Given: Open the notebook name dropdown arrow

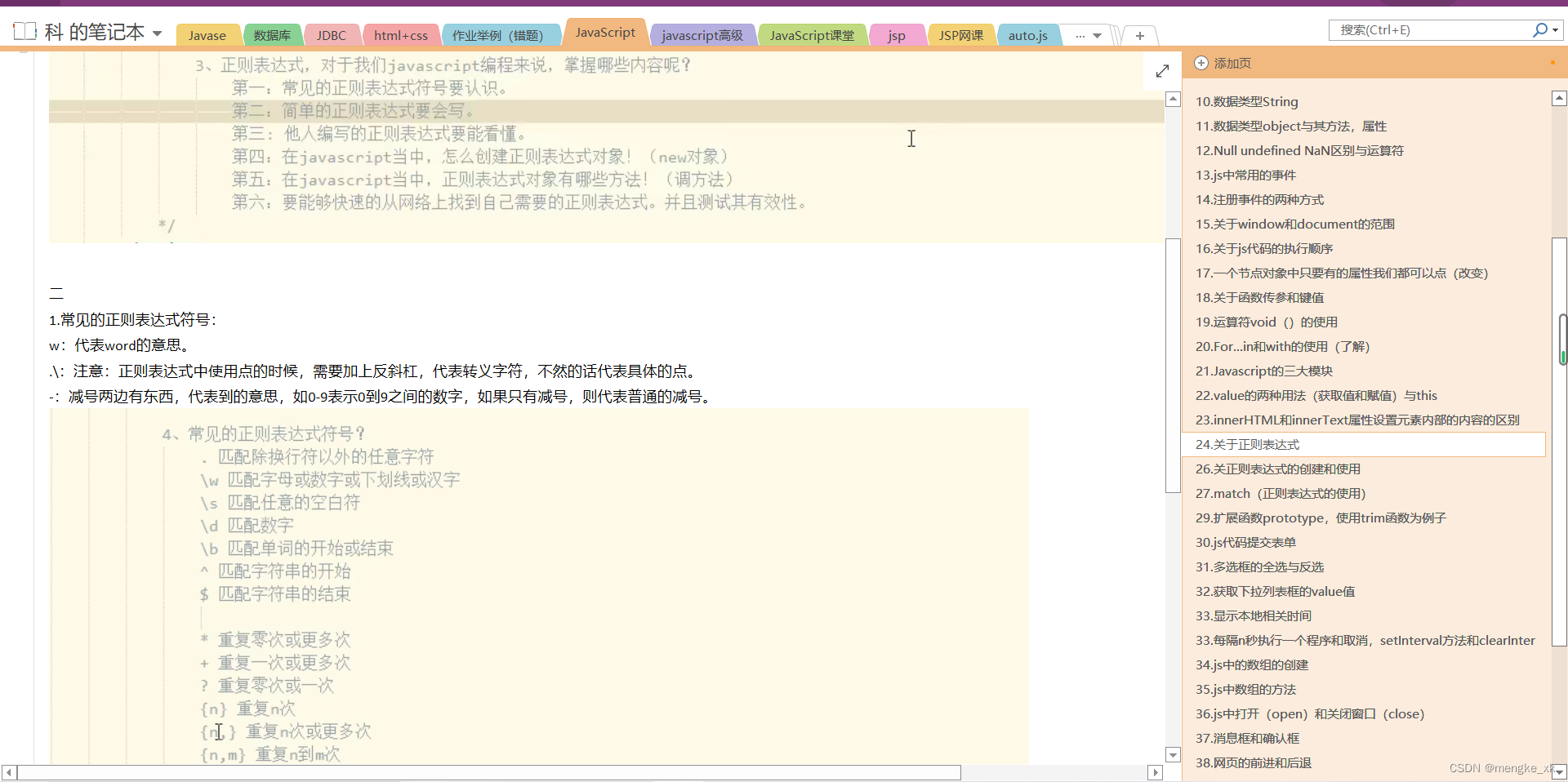Looking at the screenshot, I should pos(158,33).
